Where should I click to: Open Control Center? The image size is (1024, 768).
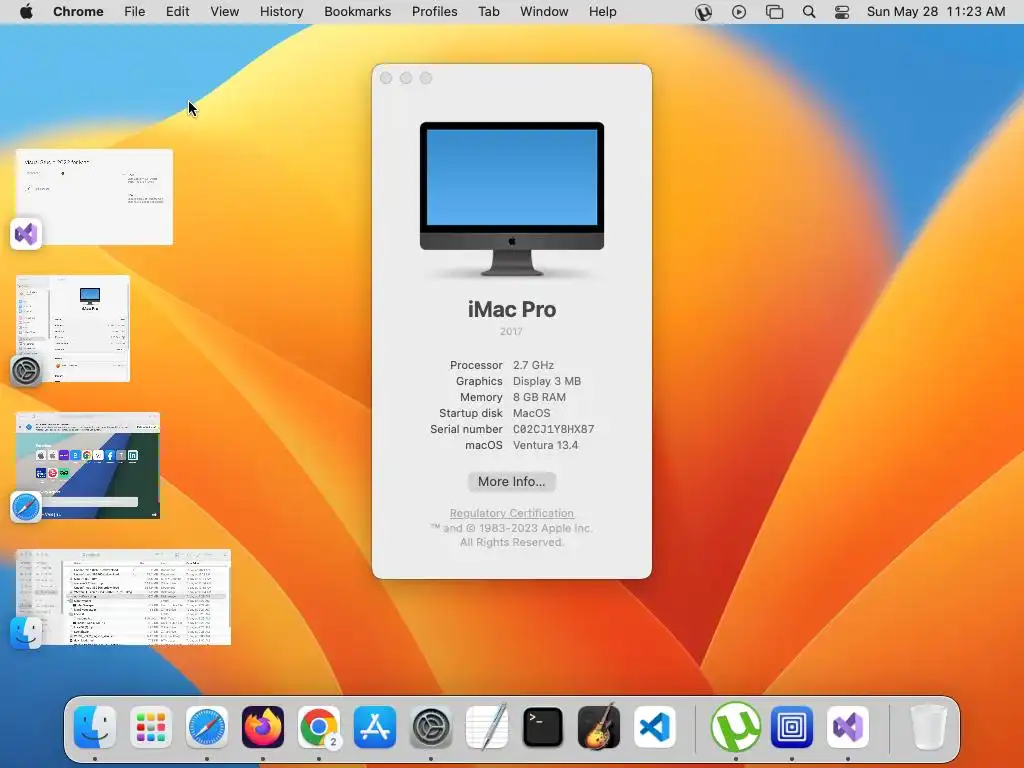842,12
